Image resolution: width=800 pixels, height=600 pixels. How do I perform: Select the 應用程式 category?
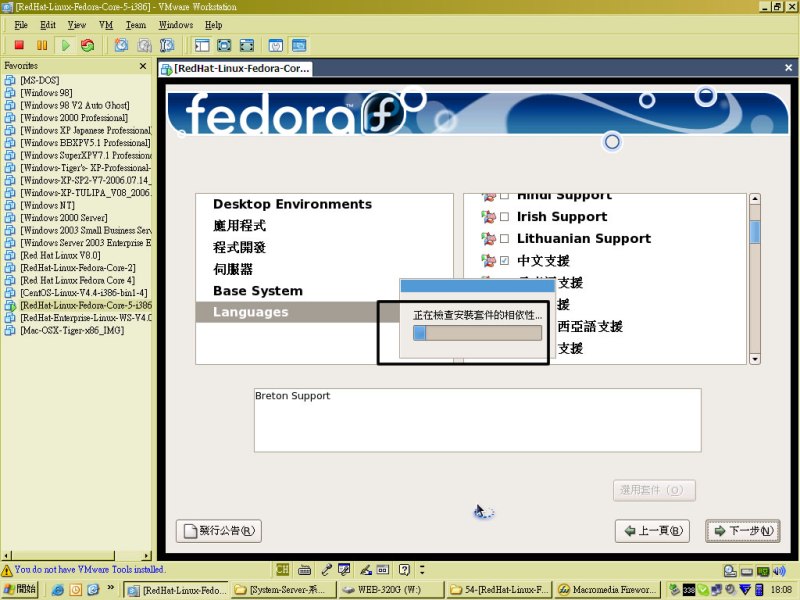[240, 226]
